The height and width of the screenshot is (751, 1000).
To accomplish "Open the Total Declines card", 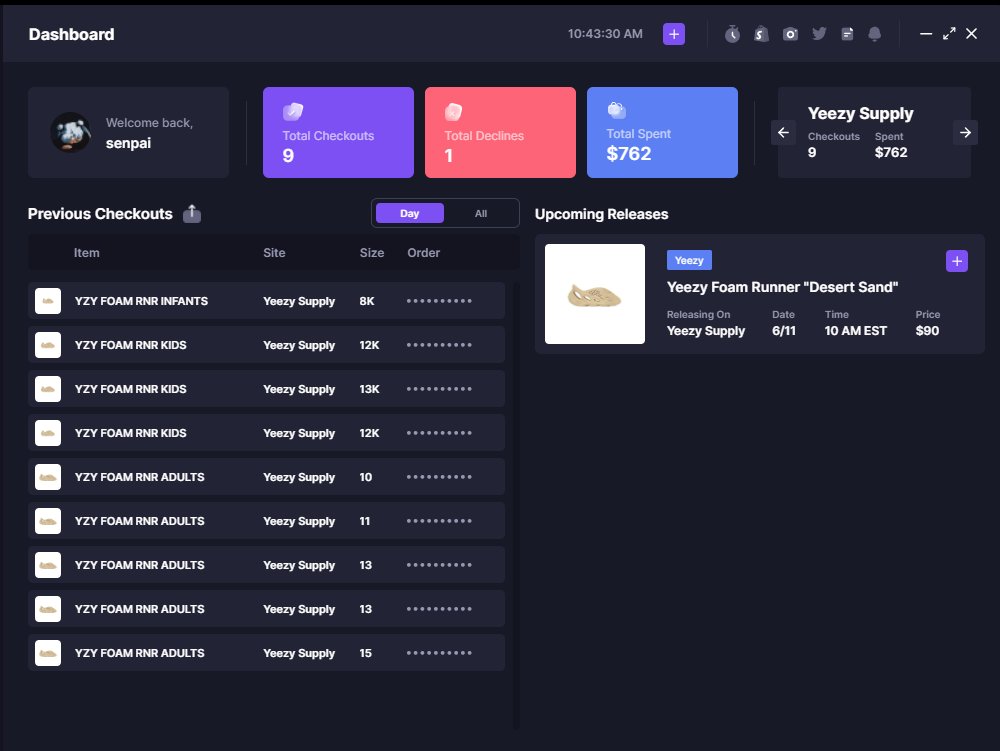I will coord(500,133).
